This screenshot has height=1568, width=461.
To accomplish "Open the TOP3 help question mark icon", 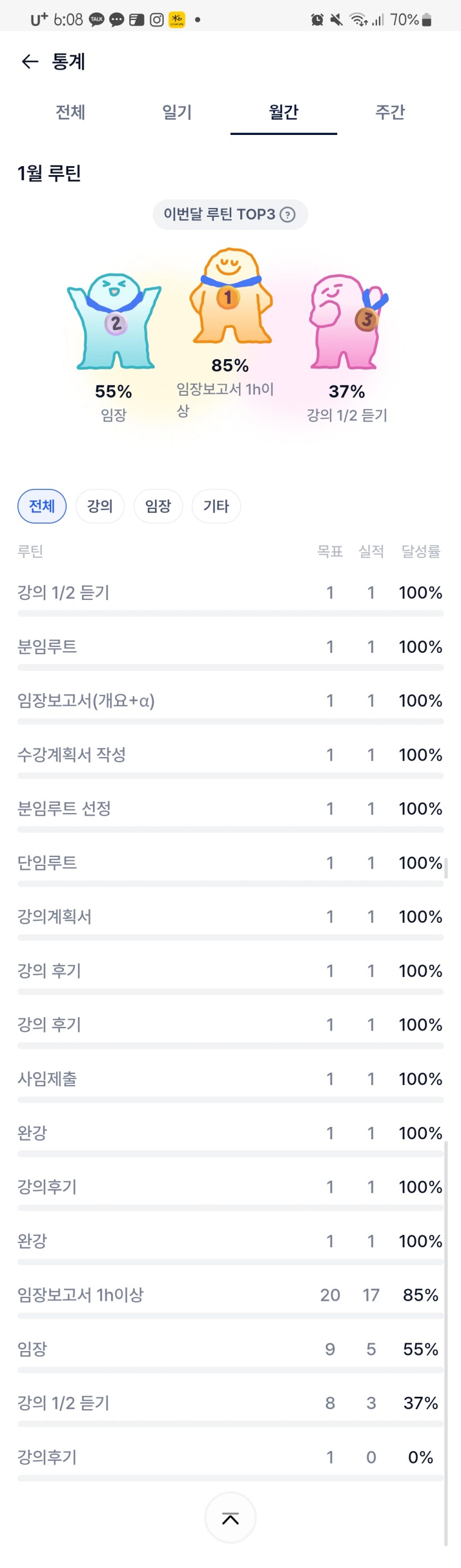I will pos(287,214).
